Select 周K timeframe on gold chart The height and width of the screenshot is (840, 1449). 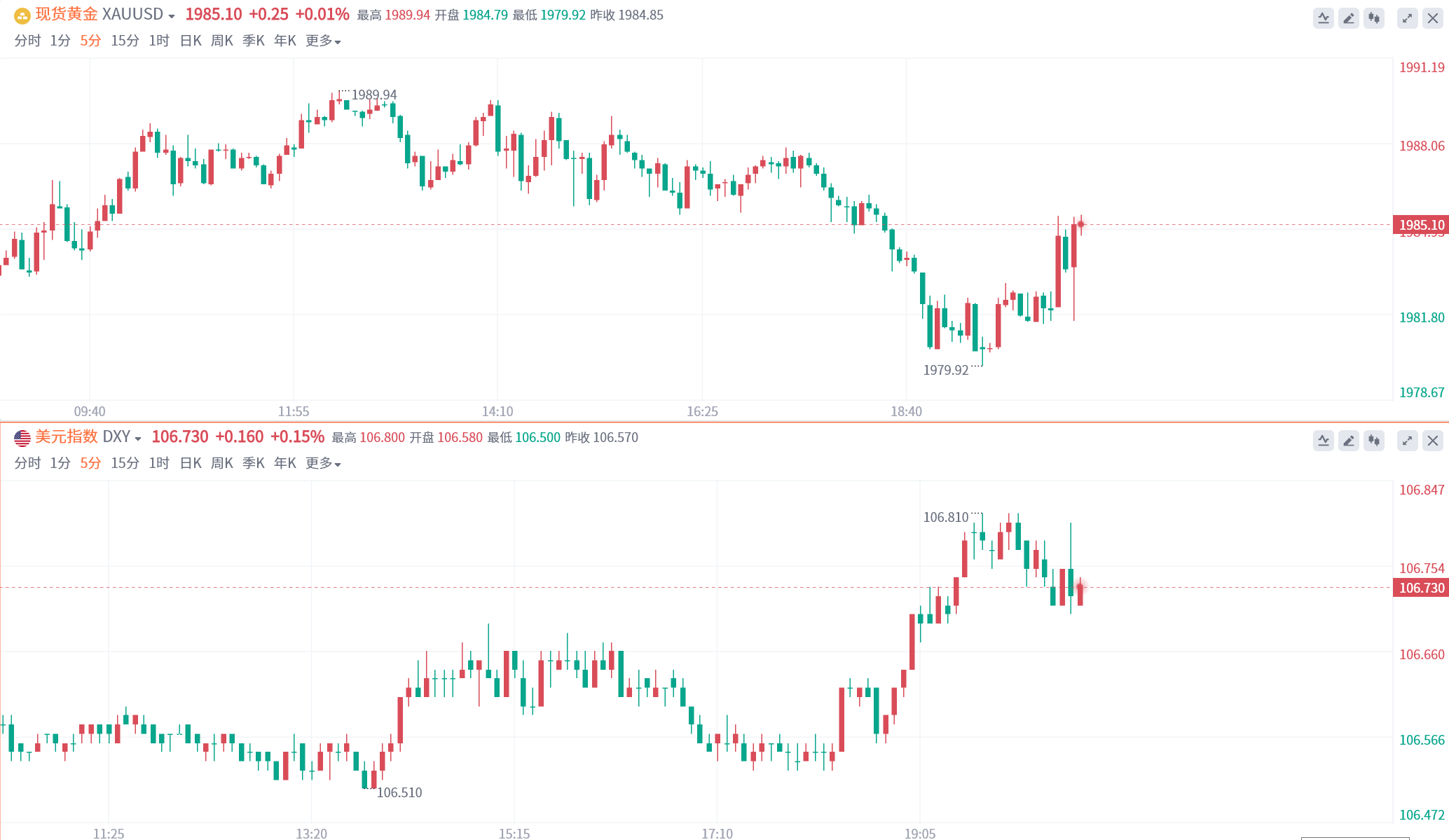coord(222,41)
